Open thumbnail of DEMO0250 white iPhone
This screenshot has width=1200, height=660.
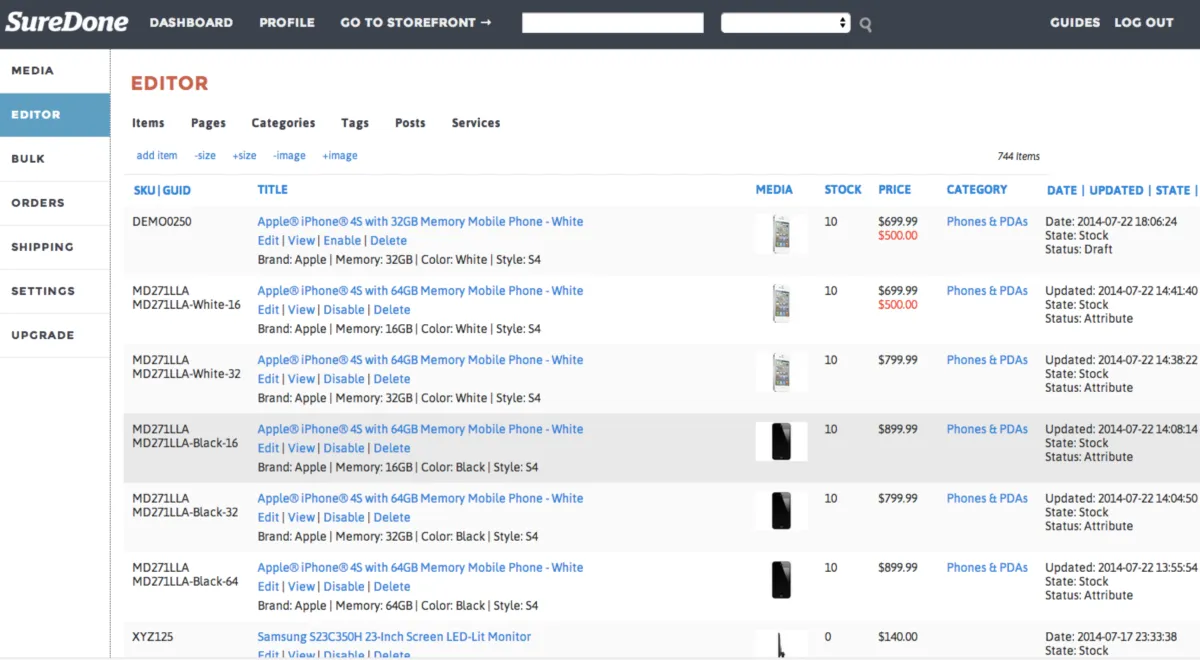coord(781,235)
